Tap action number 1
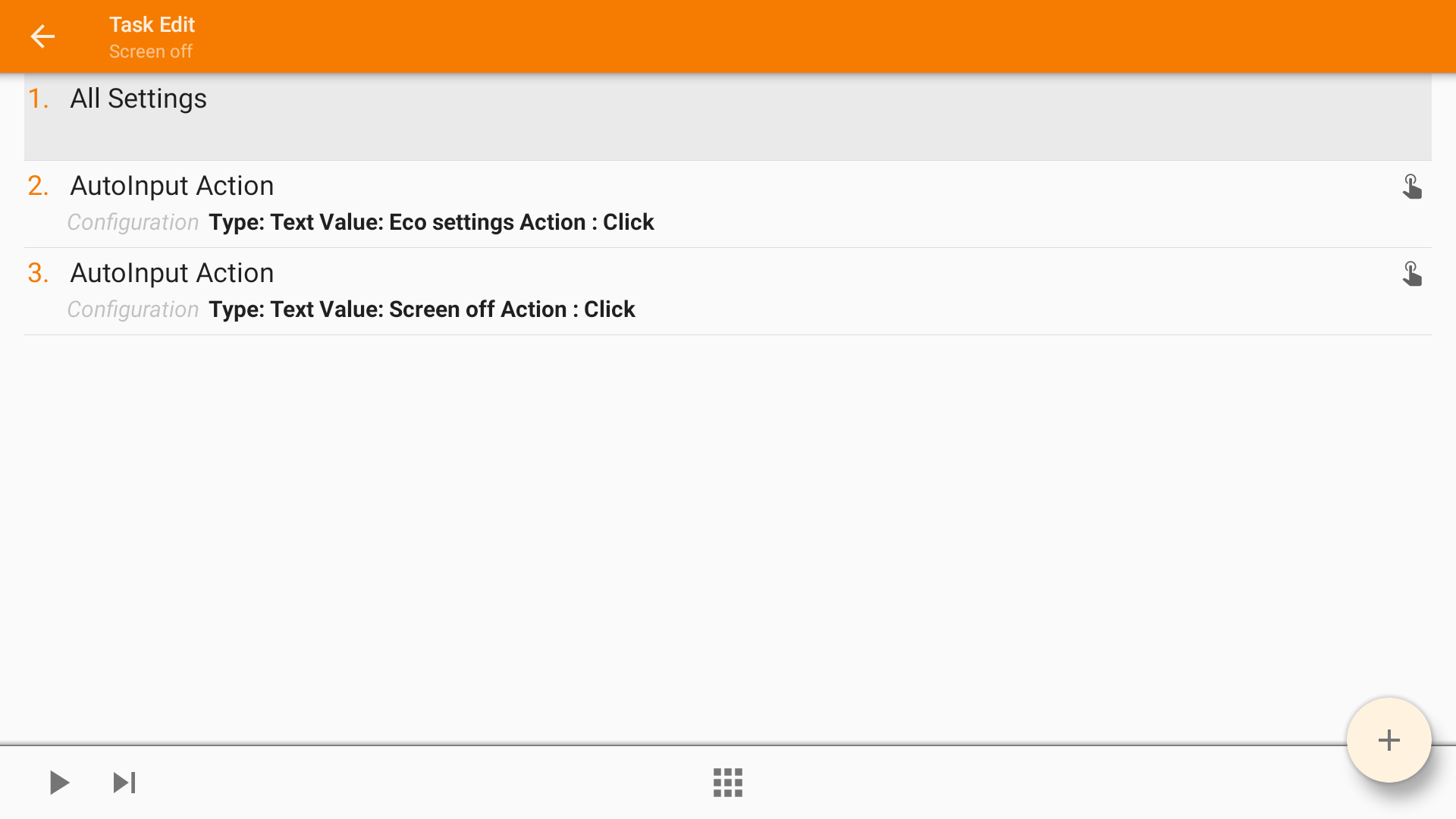 point(38,99)
